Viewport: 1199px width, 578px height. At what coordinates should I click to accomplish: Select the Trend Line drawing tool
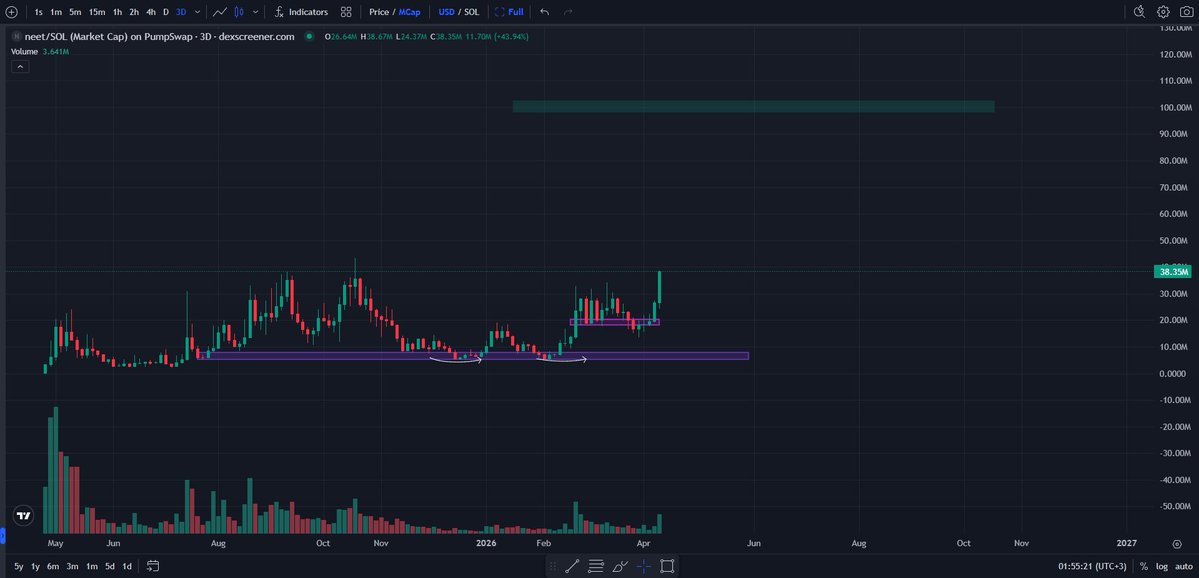click(572, 565)
